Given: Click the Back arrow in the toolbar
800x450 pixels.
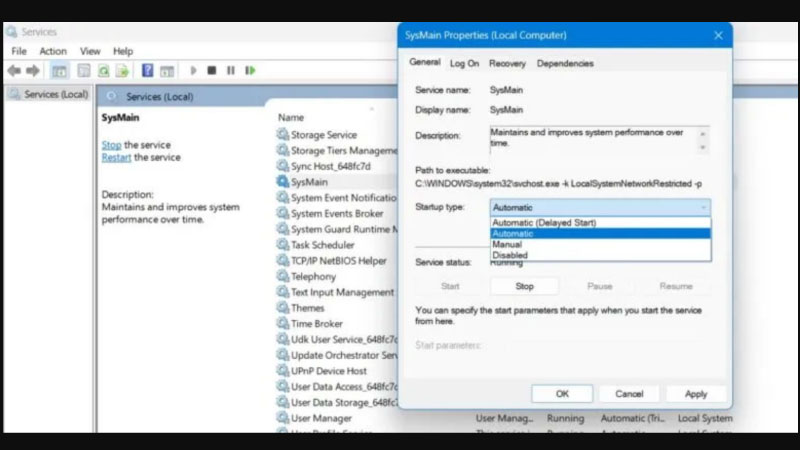Looking at the screenshot, I should 14,71.
